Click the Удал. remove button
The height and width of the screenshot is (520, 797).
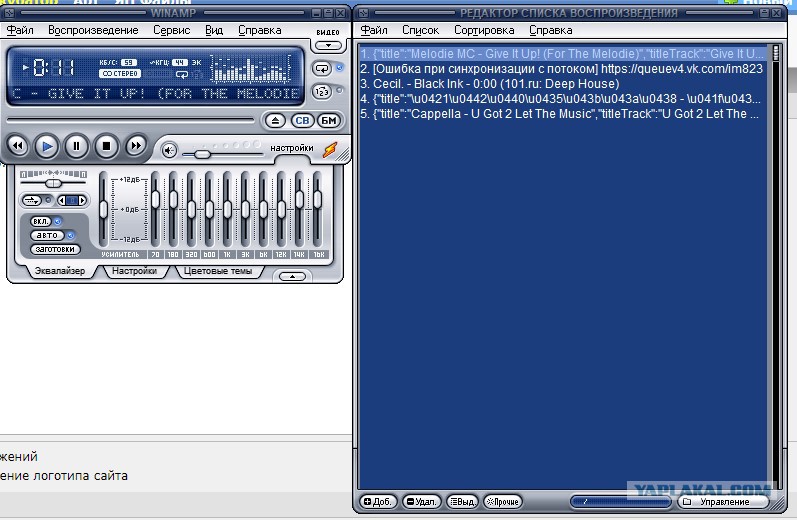point(421,502)
